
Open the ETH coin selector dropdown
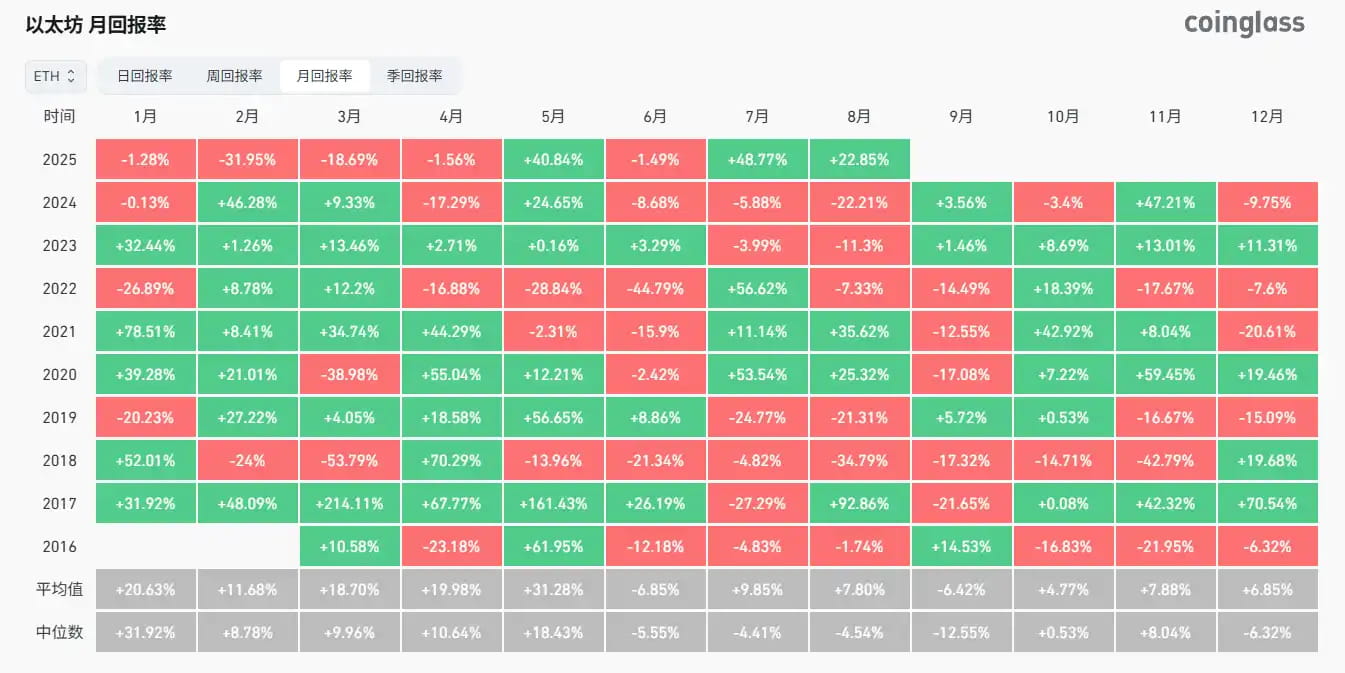[55, 76]
